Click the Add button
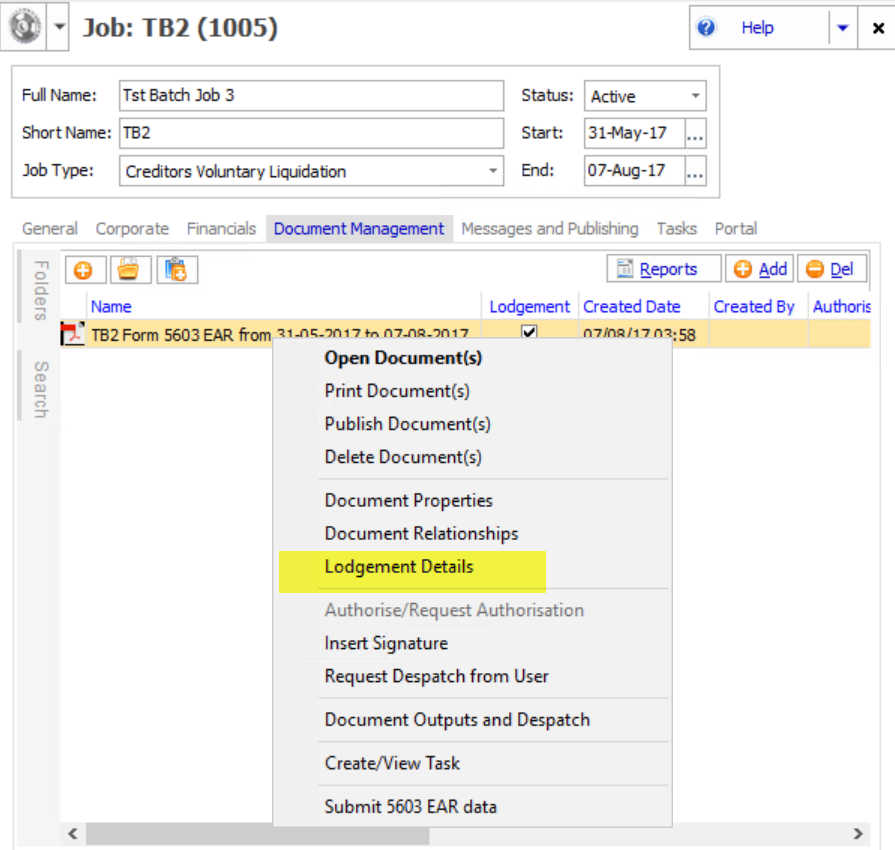 tap(759, 269)
